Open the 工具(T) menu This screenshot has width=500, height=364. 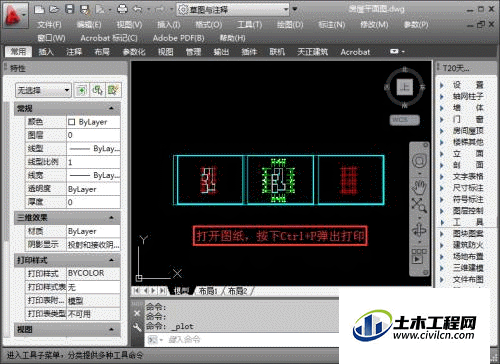[250, 25]
